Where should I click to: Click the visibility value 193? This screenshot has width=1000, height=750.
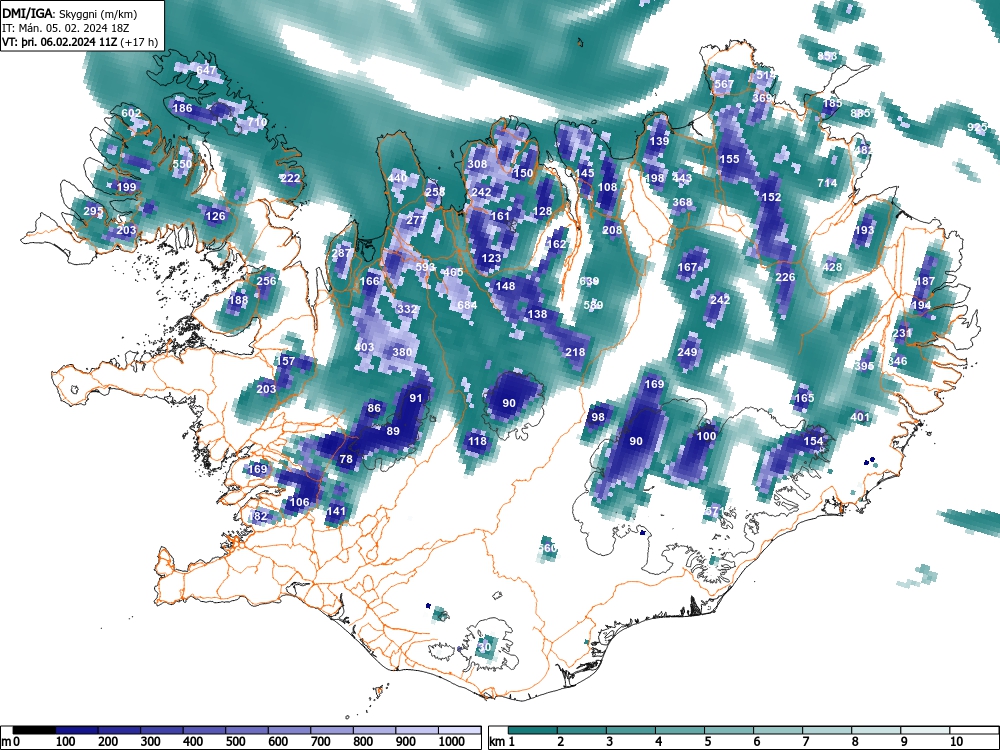point(864,230)
